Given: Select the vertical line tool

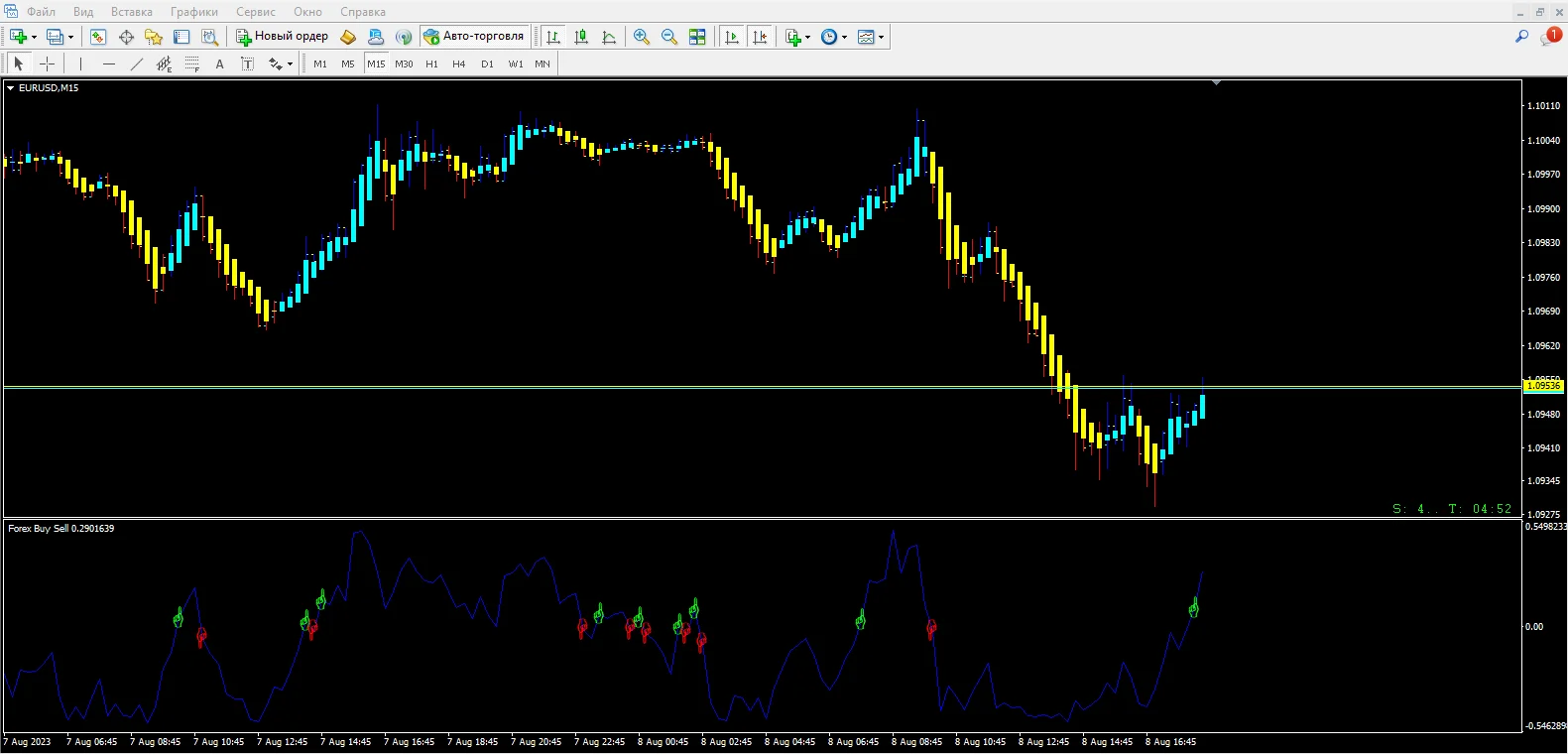Looking at the screenshot, I should pyautogui.click(x=80, y=63).
